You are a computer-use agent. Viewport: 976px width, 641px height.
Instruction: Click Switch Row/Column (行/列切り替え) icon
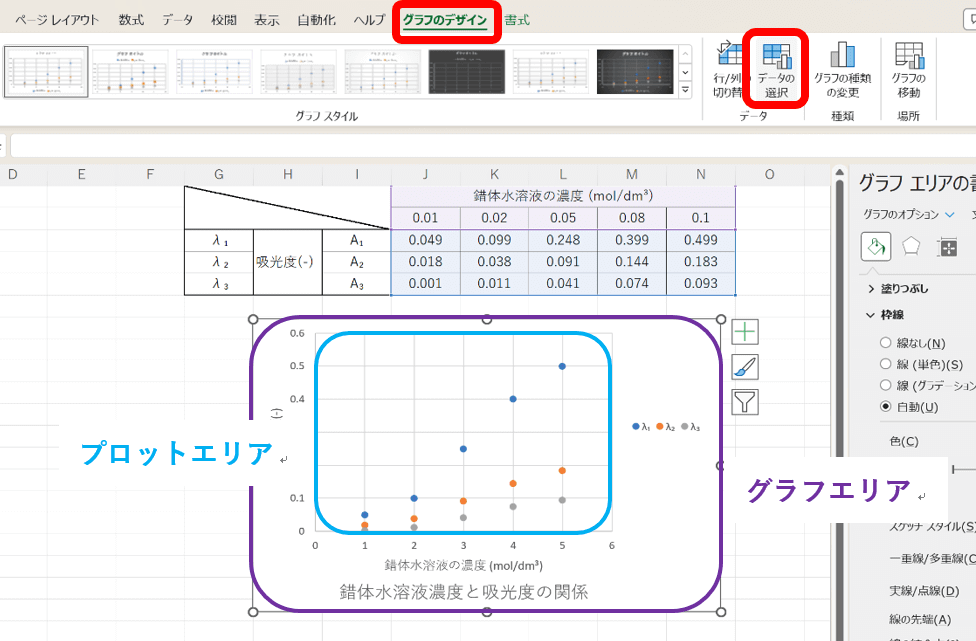click(x=730, y=54)
